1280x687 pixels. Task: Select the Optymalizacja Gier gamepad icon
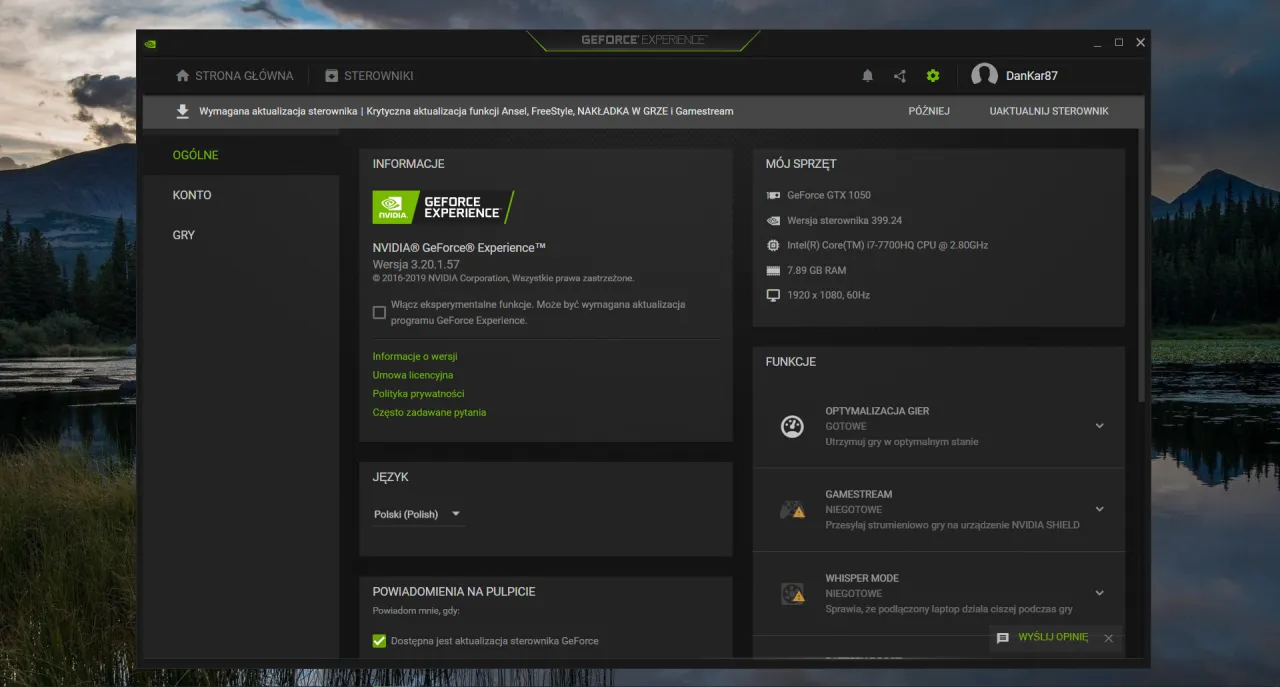[x=790, y=425]
